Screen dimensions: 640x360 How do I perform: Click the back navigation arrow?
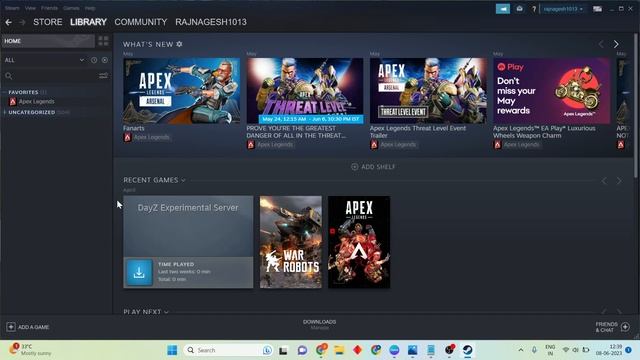[9, 22]
